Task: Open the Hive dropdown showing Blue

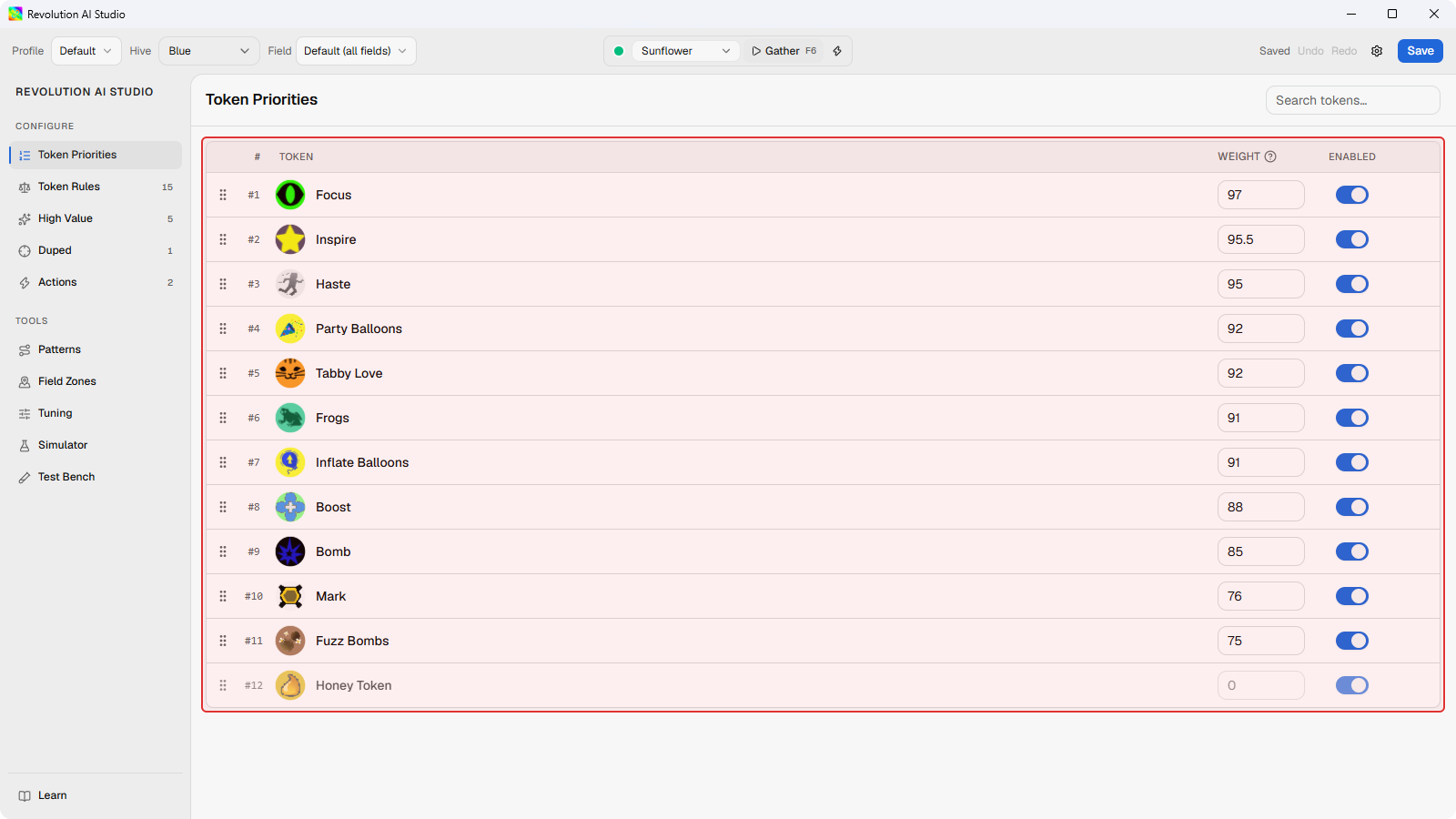Action: (209, 51)
